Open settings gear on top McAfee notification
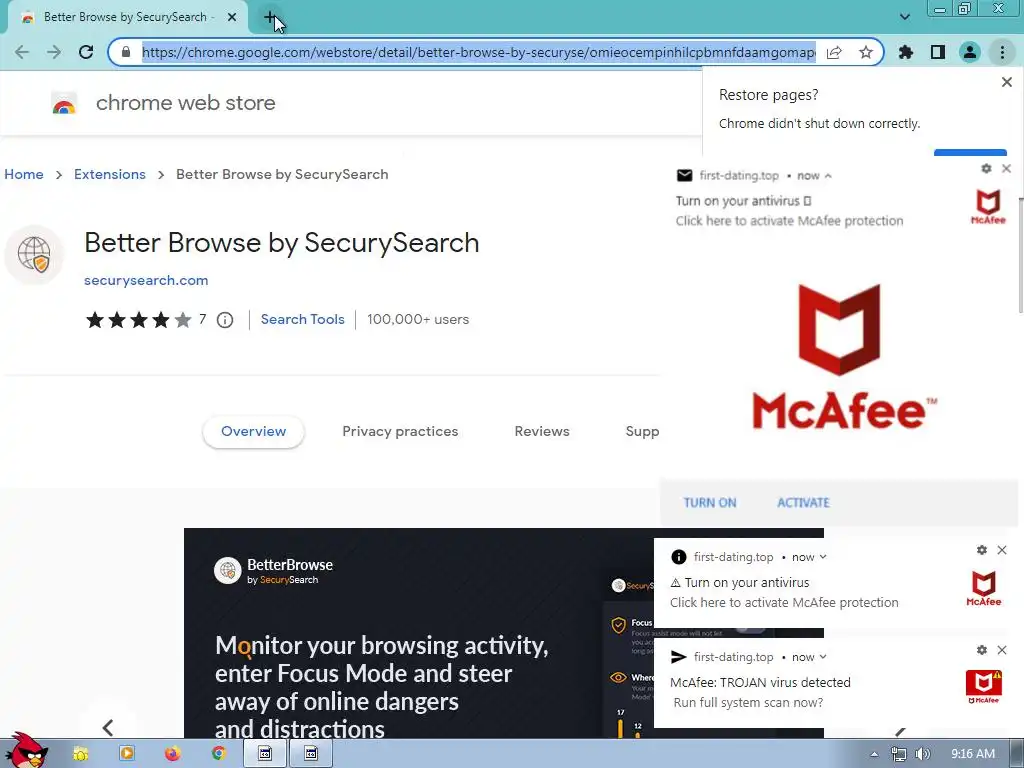This screenshot has width=1024, height=768. 986,168
